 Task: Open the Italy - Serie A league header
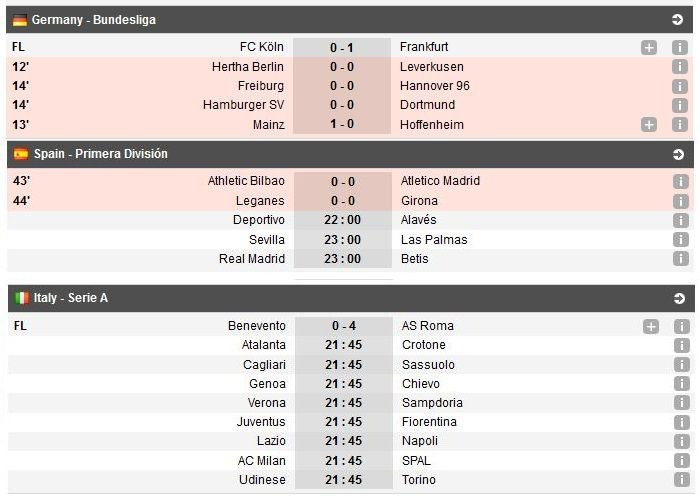coord(71,298)
